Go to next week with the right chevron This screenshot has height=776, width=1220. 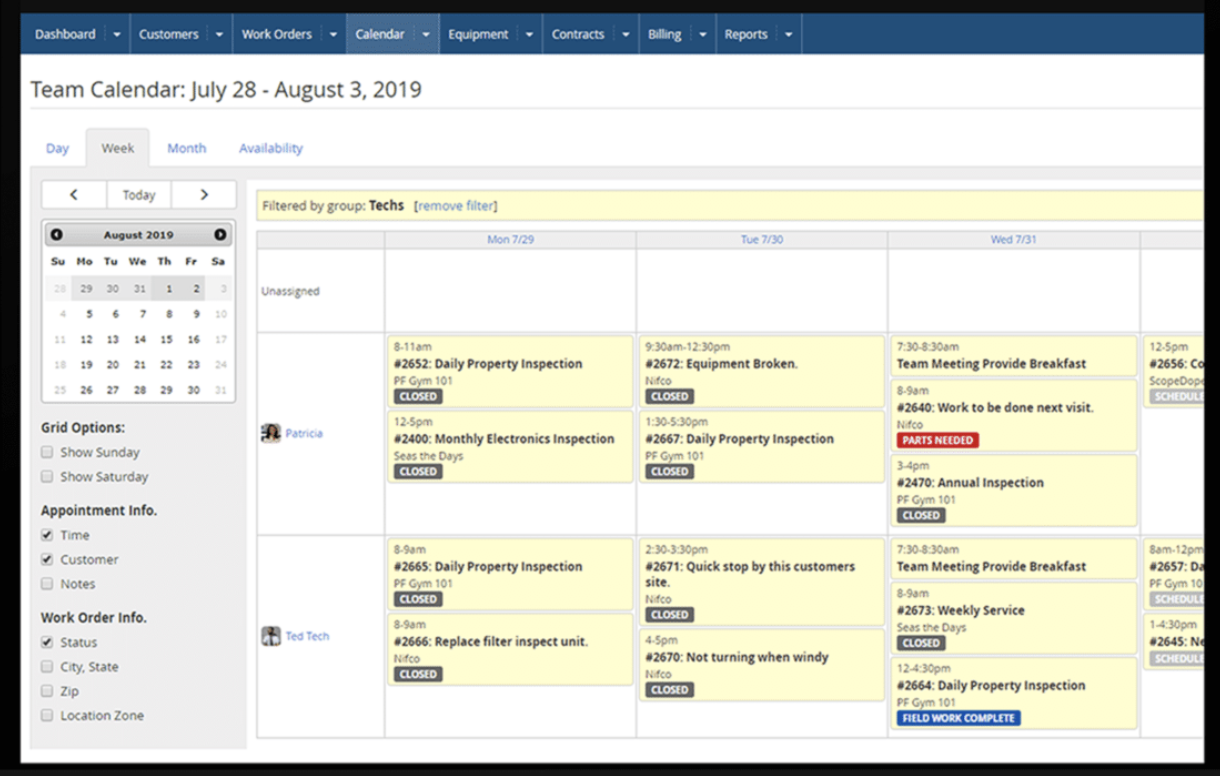click(204, 194)
